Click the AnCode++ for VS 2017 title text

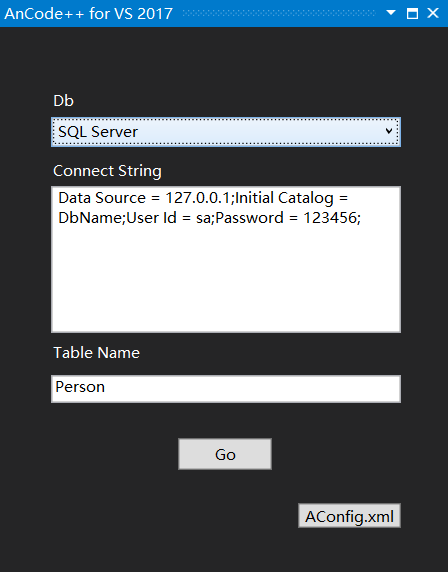(89, 14)
